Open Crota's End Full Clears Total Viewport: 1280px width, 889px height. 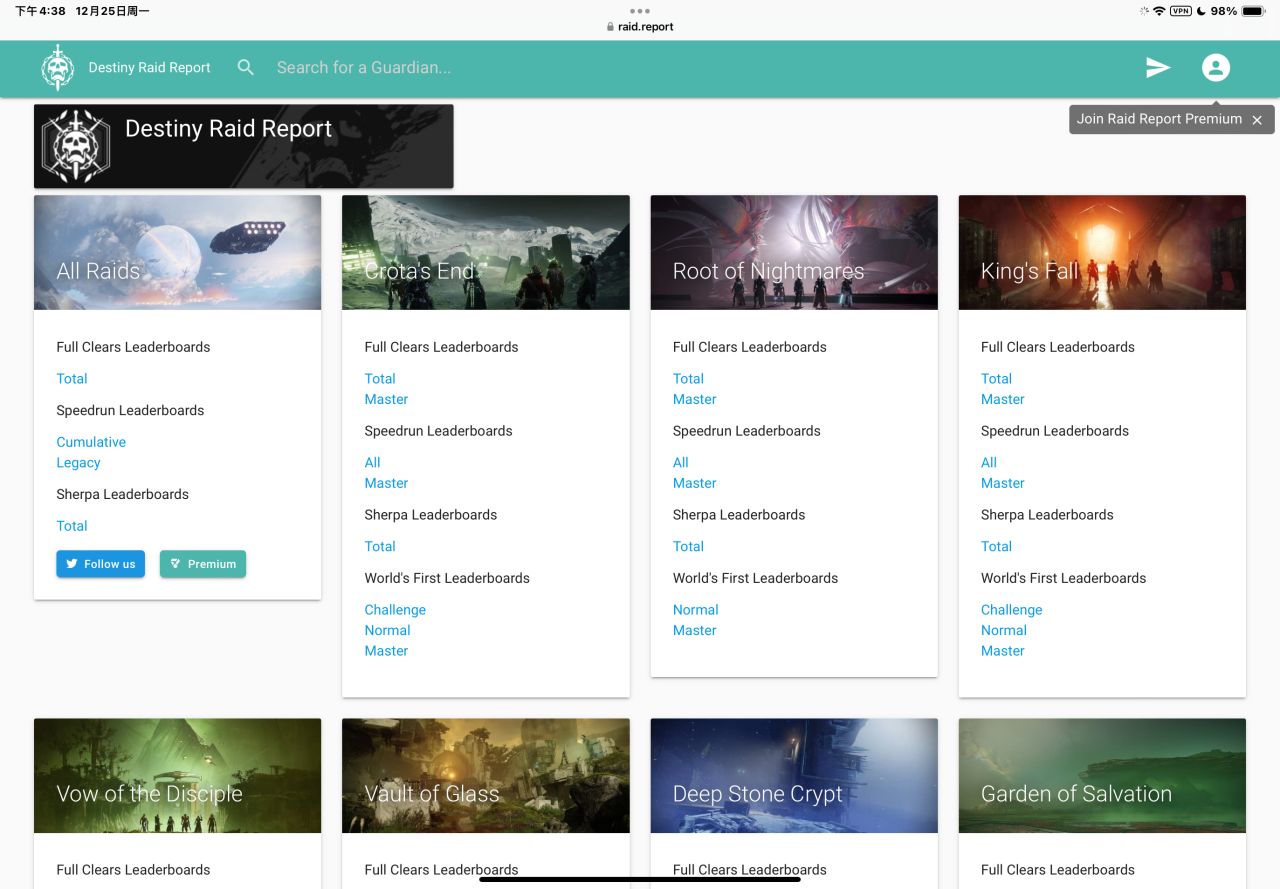pos(380,379)
